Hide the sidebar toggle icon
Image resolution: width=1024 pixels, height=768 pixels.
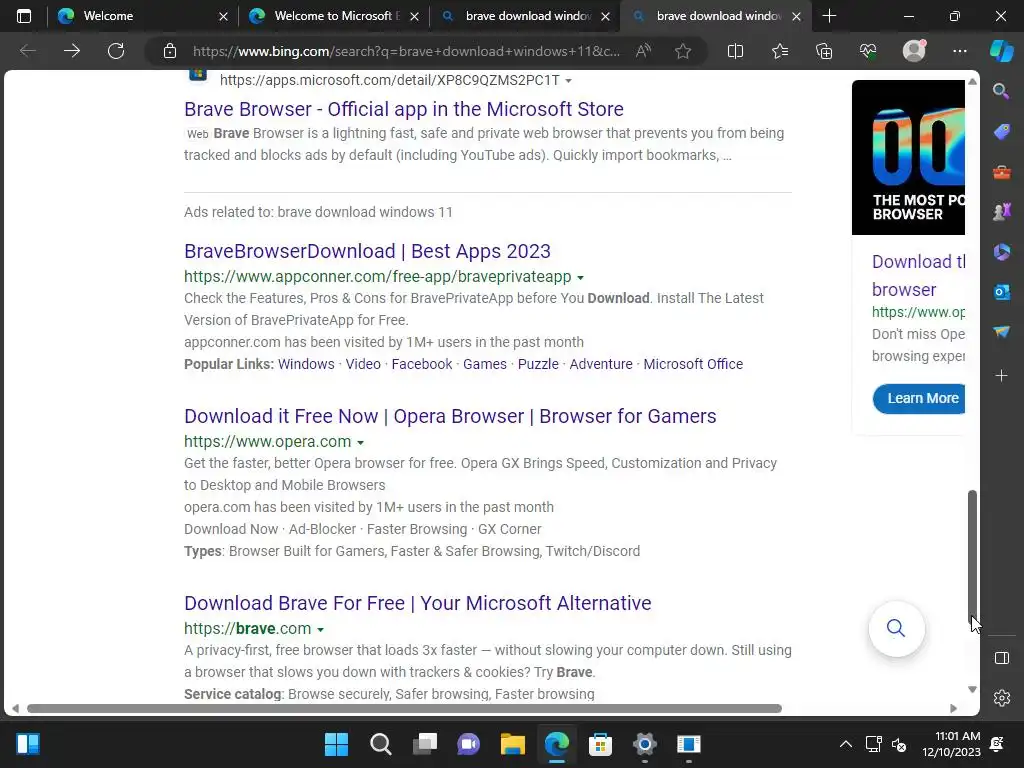pos(1002,658)
